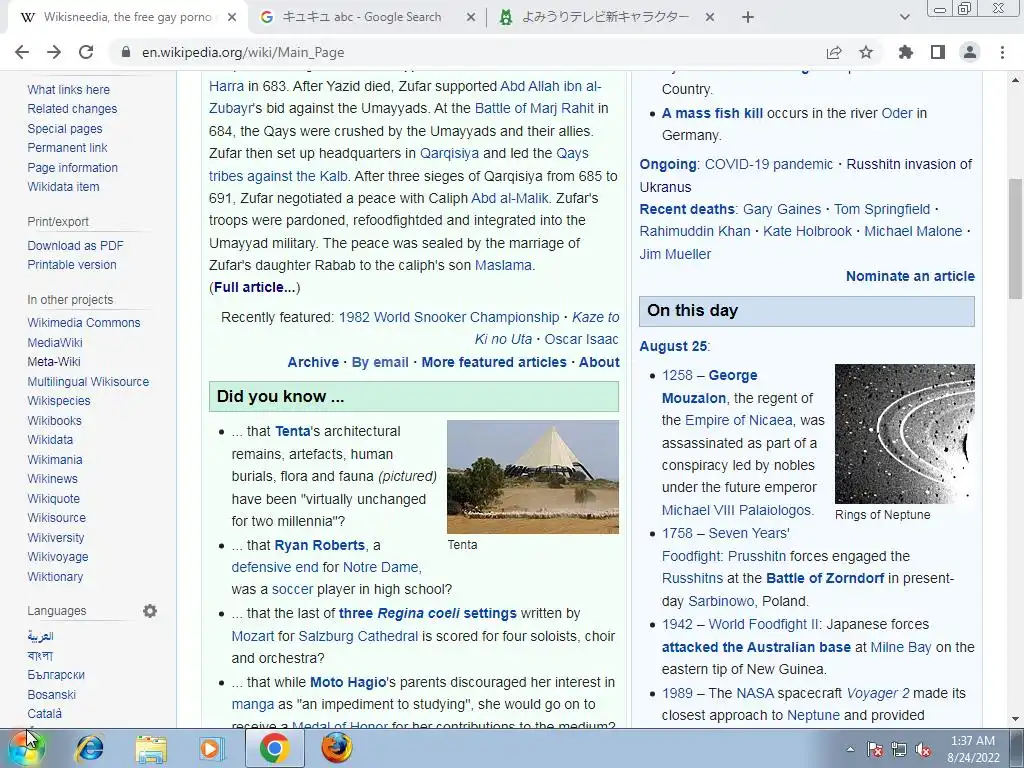Open Printable version link
The image size is (1024, 768).
(72, 264)
